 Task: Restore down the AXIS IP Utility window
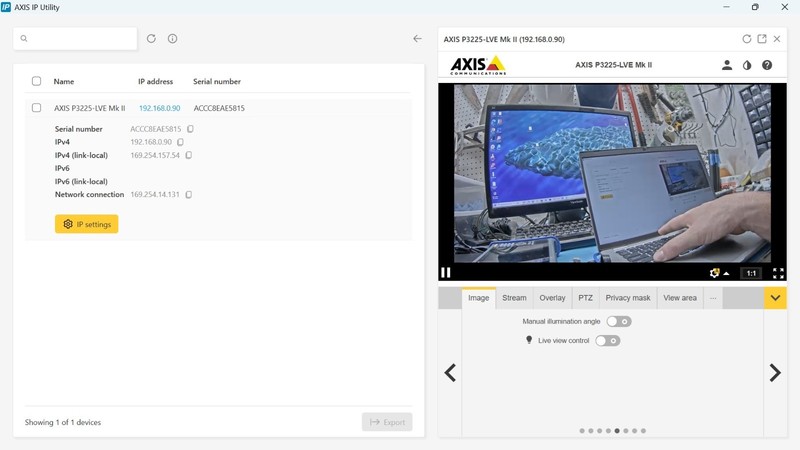[x=755, y=7]
